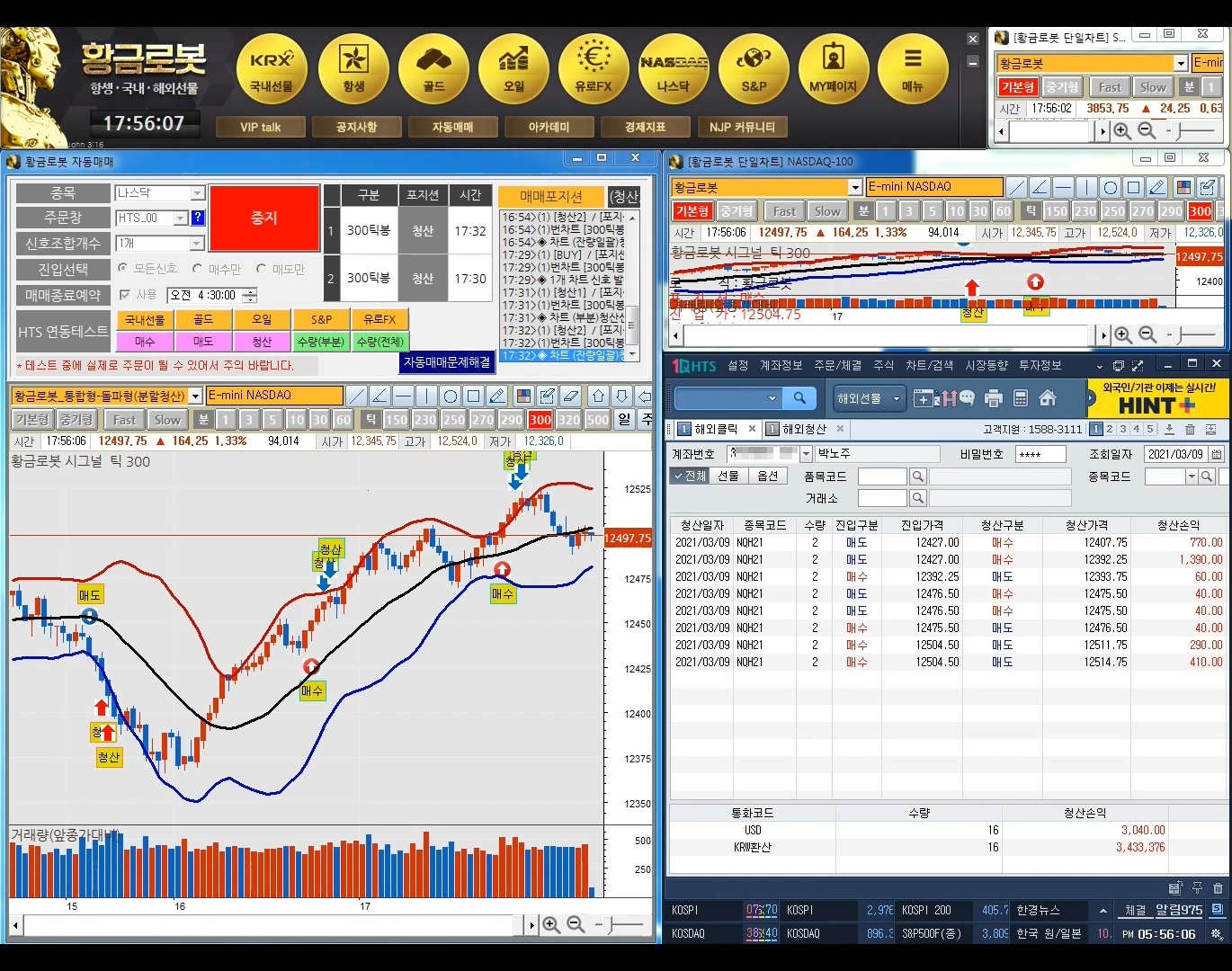
Task: Click home icon in 1Q HTS toolbar
Action: [x=1047, y=397]
